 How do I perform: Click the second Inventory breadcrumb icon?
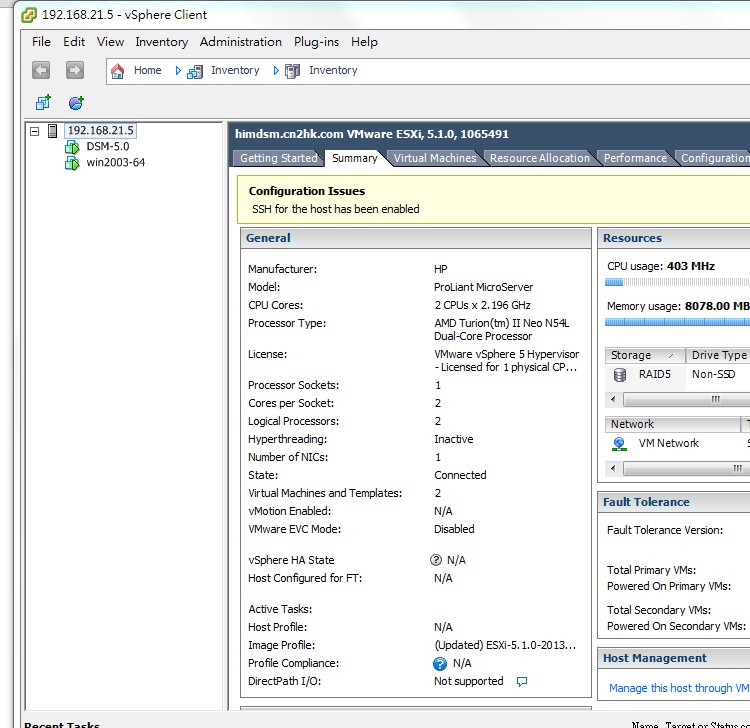[292, 71]
